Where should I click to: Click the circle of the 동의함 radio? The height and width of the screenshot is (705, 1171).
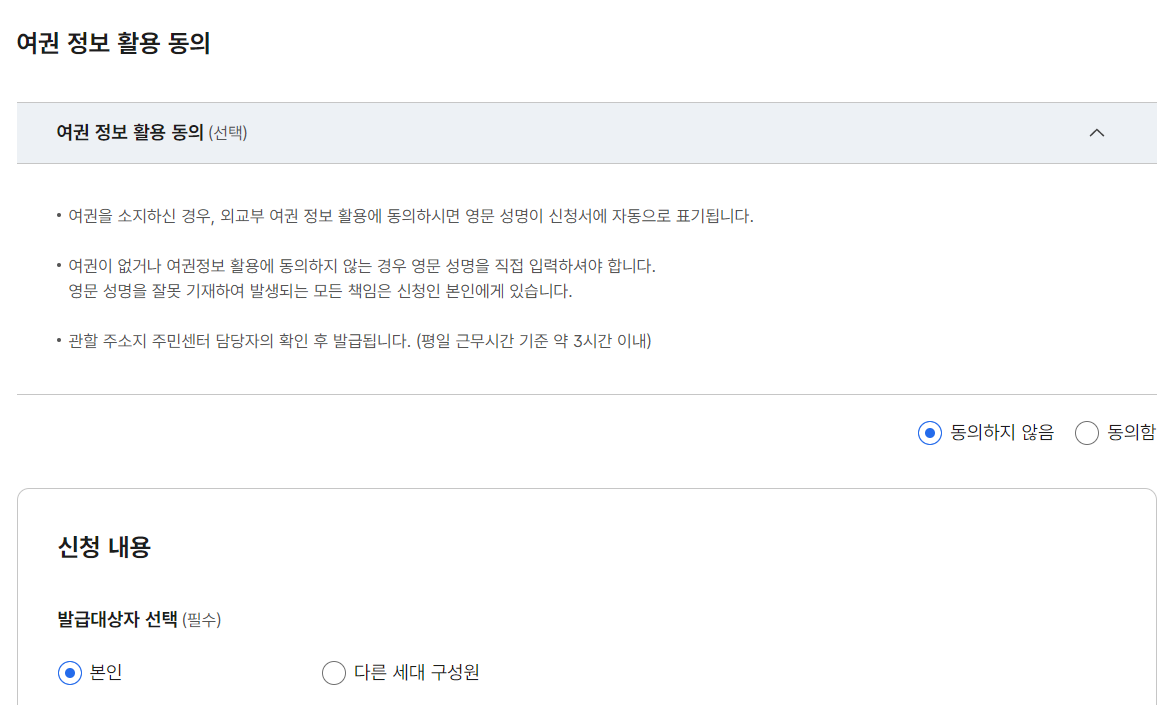1088,432
